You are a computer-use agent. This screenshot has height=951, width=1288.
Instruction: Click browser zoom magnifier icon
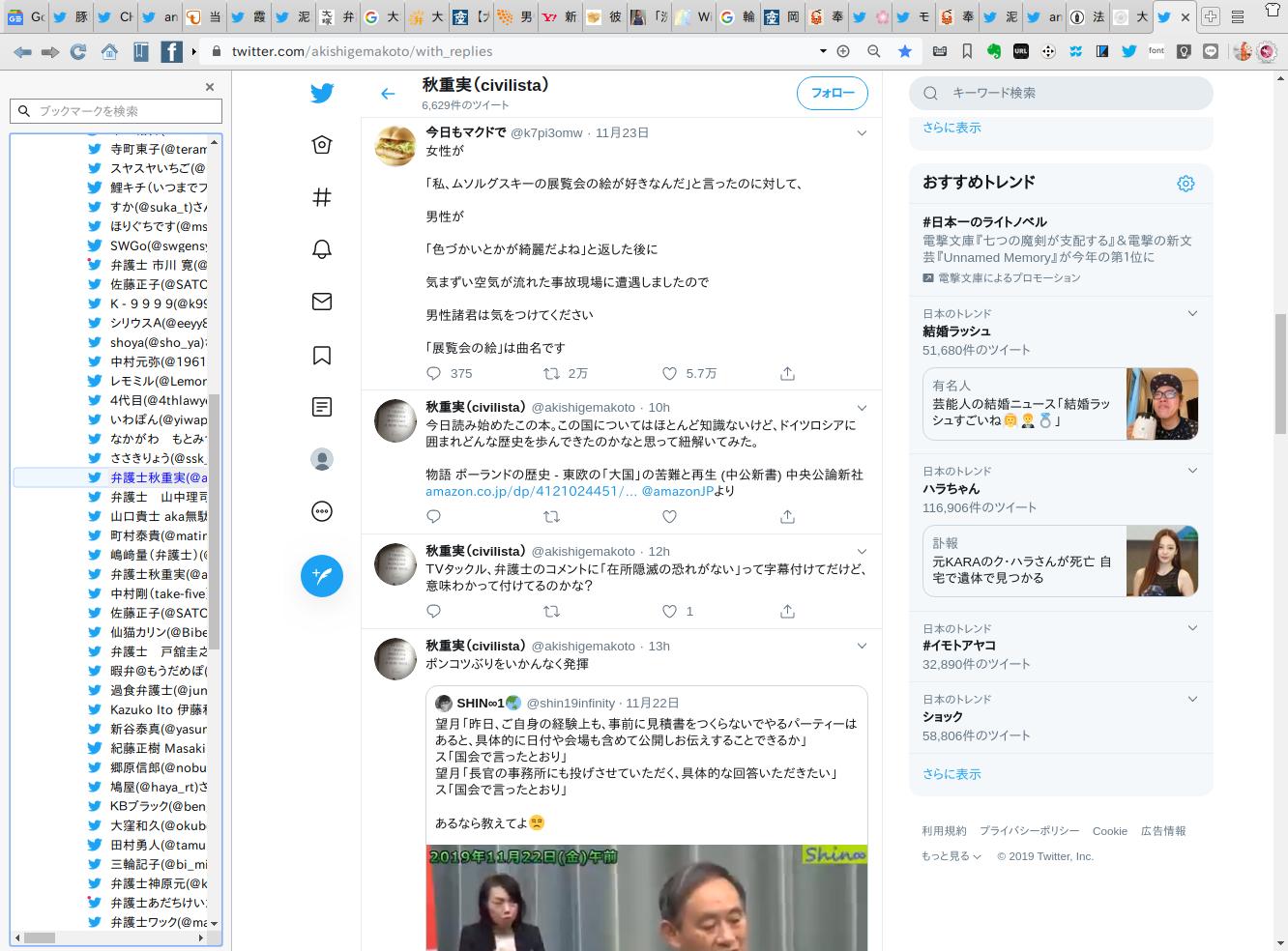pyautogui.click(x=874, y=51)
